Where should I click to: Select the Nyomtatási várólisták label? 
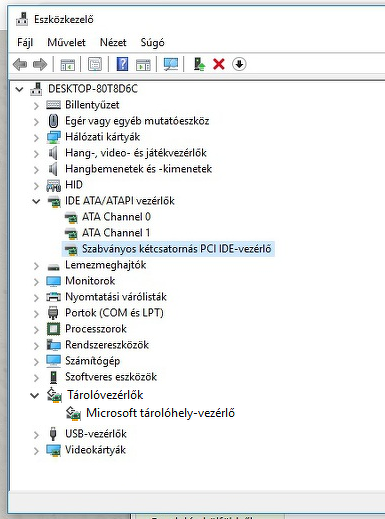[116, 297]
